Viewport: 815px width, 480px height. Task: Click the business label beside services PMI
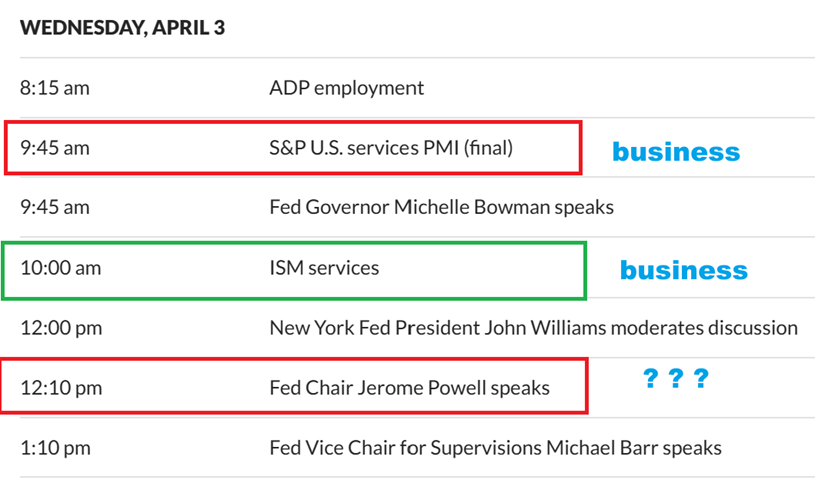(x=676, y=152)
